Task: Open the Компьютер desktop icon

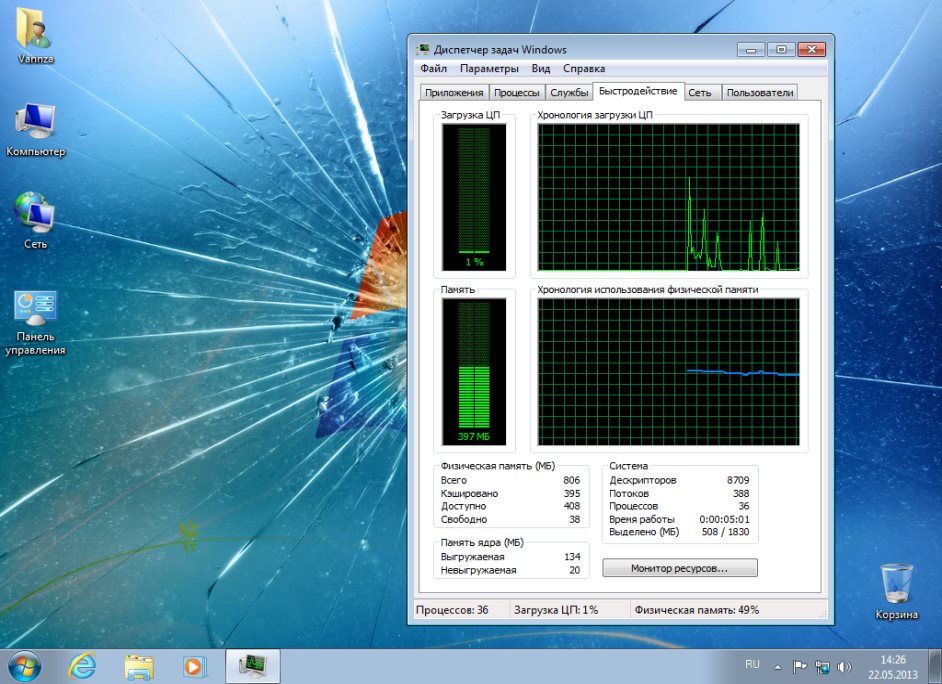Action: click(35, 128)
